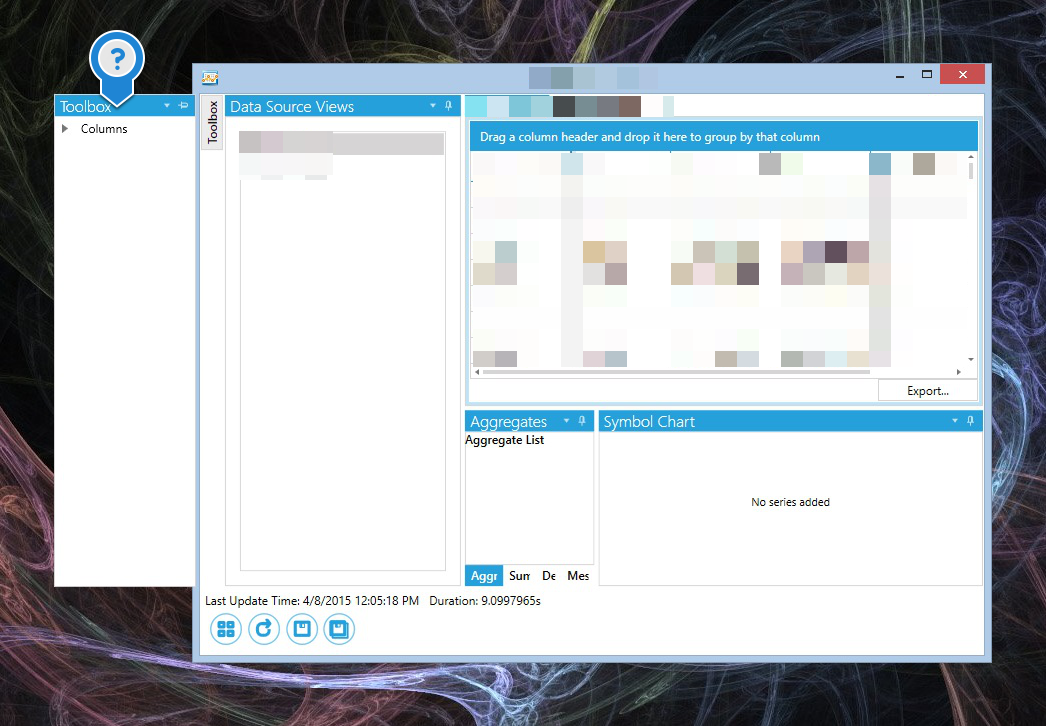1046x726 pixels.
Task: Close the main window with the red X
Action: [x=963, y=74]
